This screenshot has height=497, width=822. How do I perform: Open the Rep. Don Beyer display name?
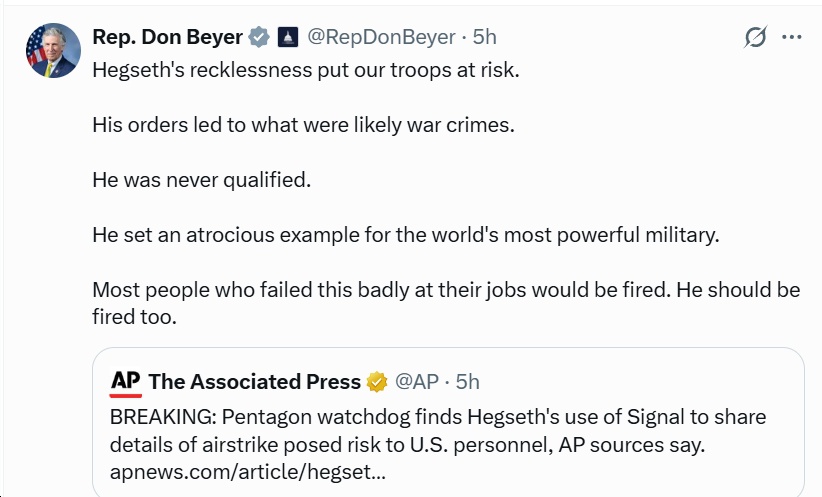tap(167, 37)
